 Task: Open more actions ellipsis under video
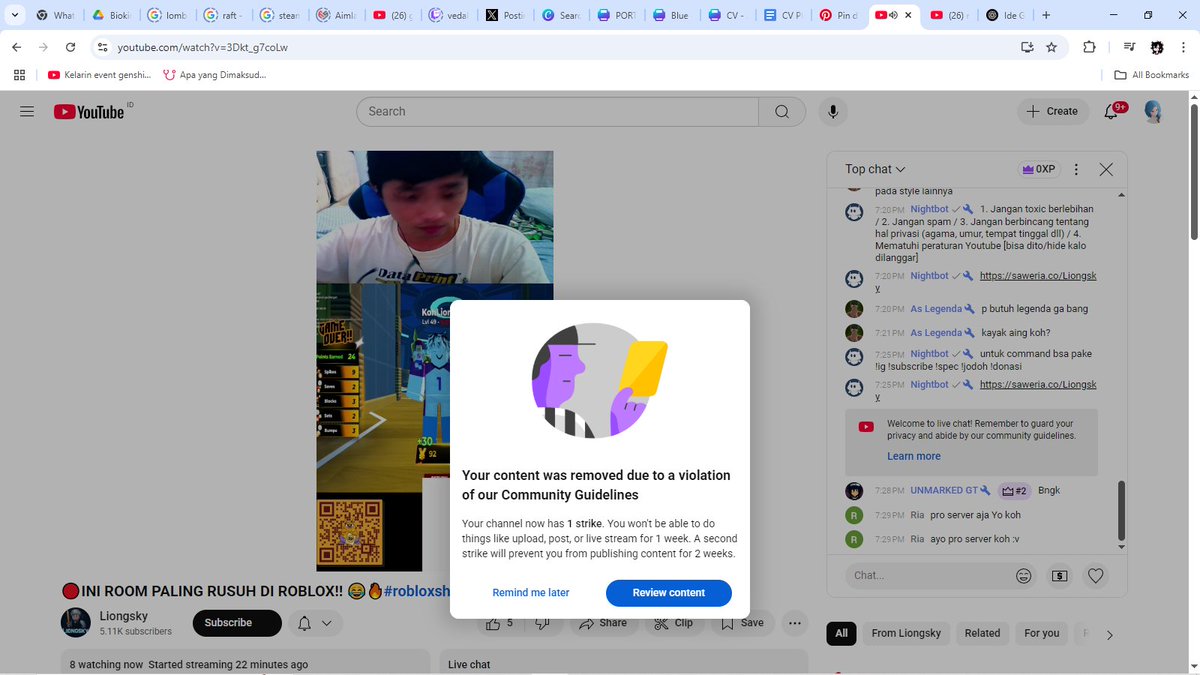point(795,623)
